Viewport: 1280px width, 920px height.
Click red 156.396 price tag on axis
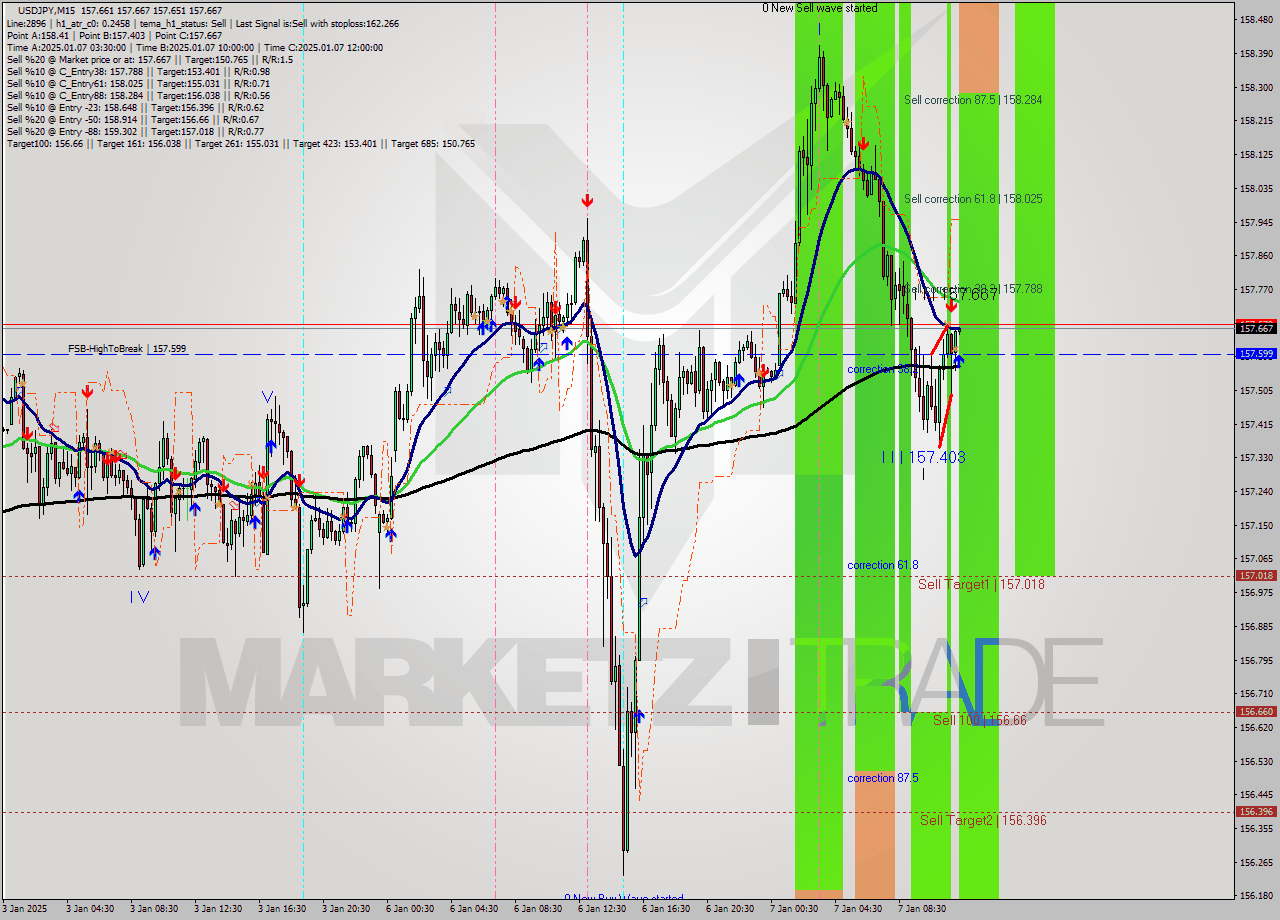coord(1256,812)
